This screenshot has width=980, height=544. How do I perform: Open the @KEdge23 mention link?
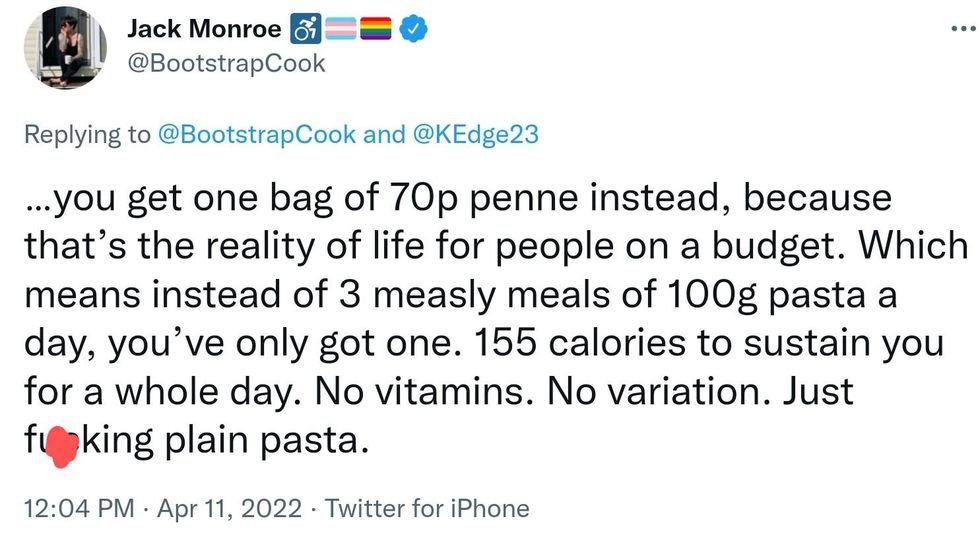475,135
